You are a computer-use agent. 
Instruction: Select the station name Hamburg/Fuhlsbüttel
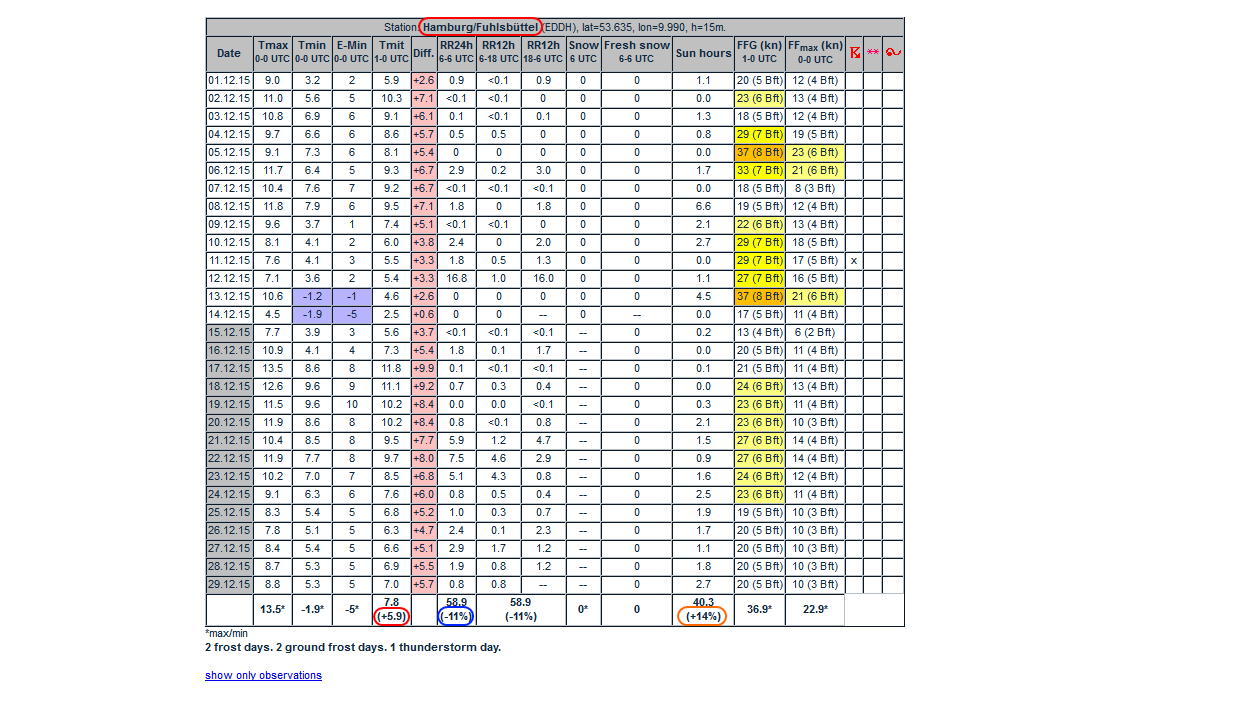pyautogui.click(x=481, y=27)
